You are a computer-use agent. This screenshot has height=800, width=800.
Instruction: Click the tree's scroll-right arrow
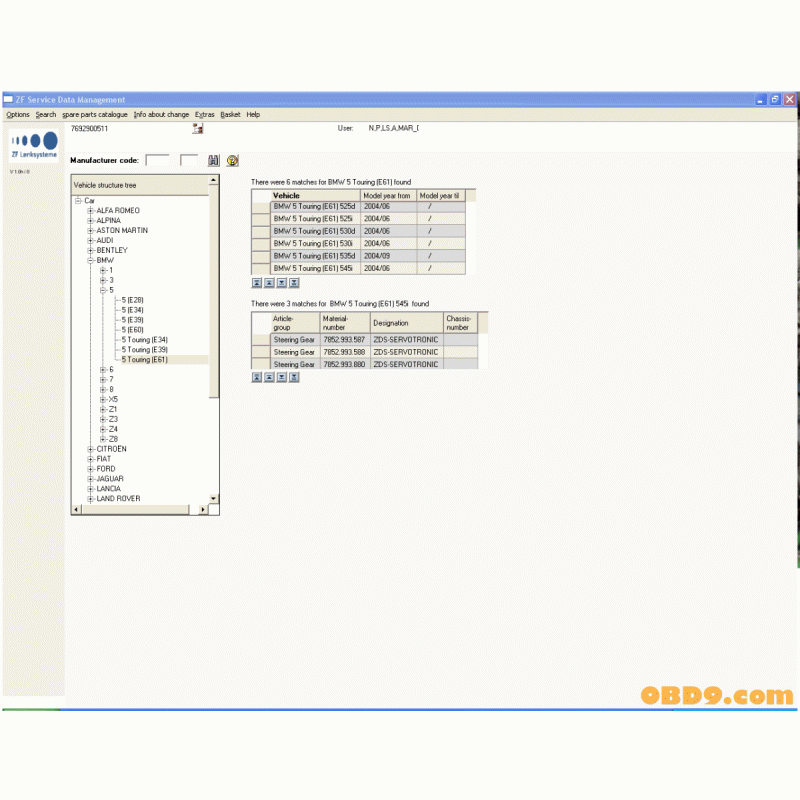coord(203,510)
